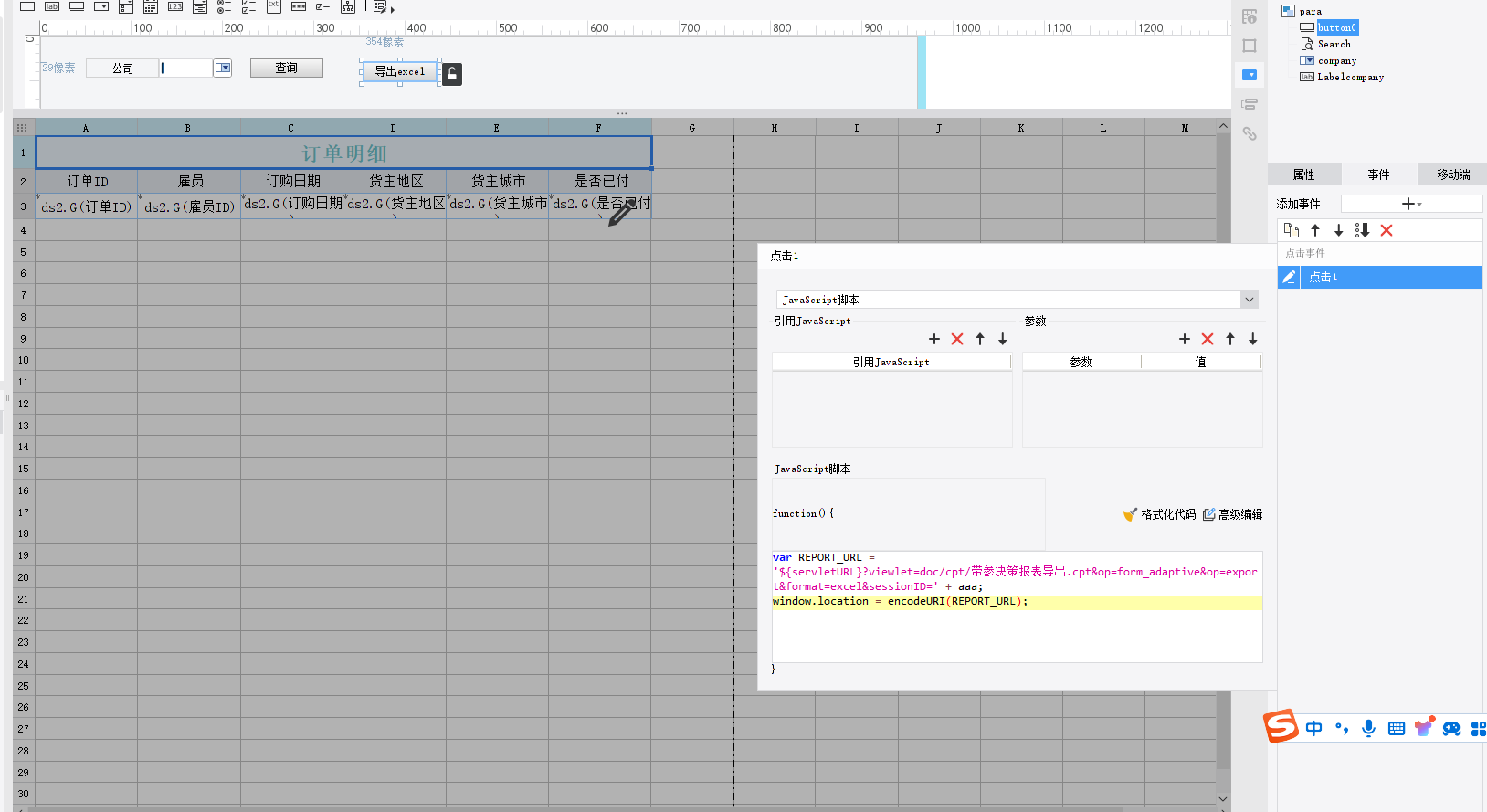Select the text field widget icon
Viewport: 1487px width, 812px height.
[x=27, y=6]
